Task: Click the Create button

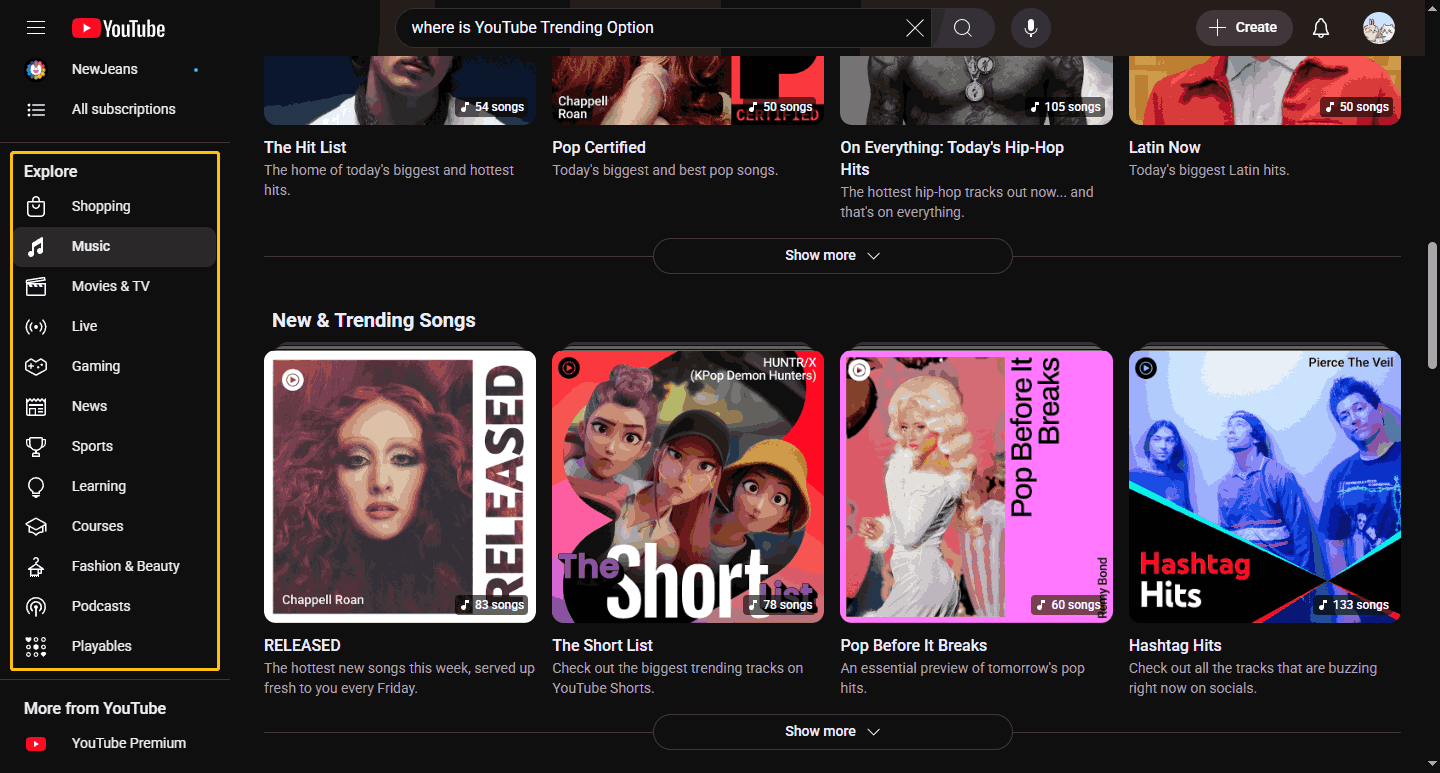Action: [1244, 28]
